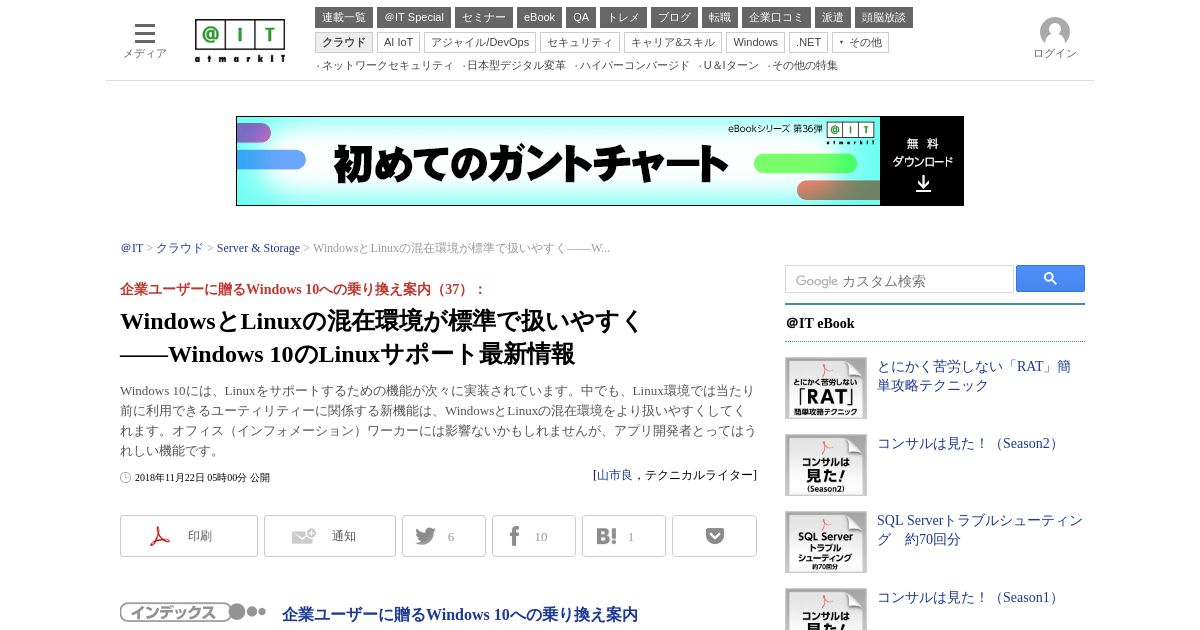Viewport: 1200px width, 630px height.
Task: Bookmark article with Hatena B! button
Action: pos(624,536)
